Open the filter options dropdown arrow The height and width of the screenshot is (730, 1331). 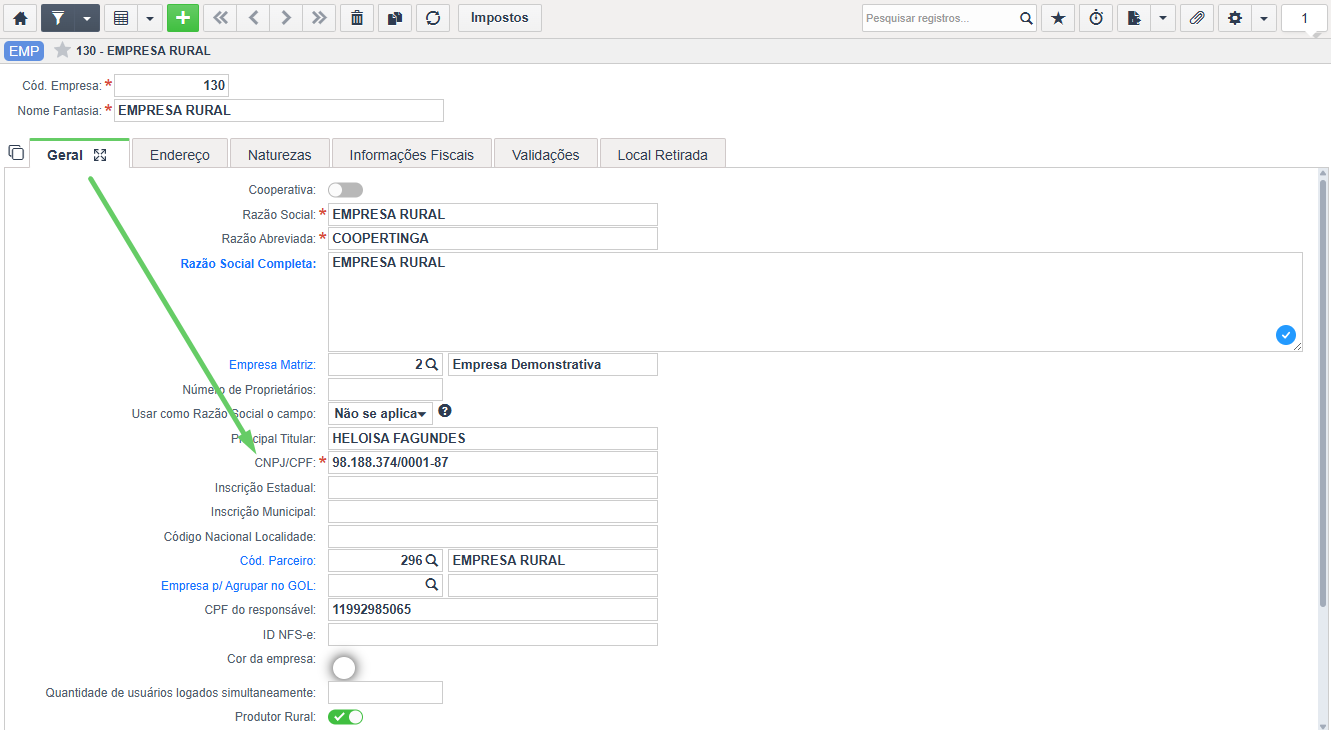tap(87, 18)
